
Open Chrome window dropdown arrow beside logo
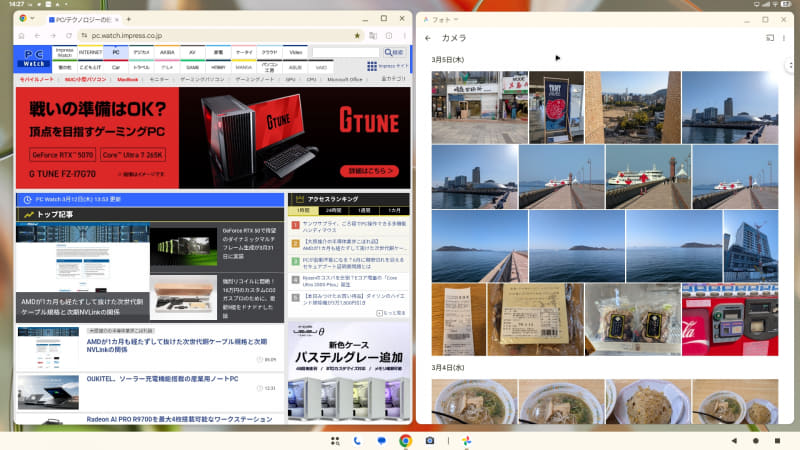pyautogui.click(x=32, y=19)
